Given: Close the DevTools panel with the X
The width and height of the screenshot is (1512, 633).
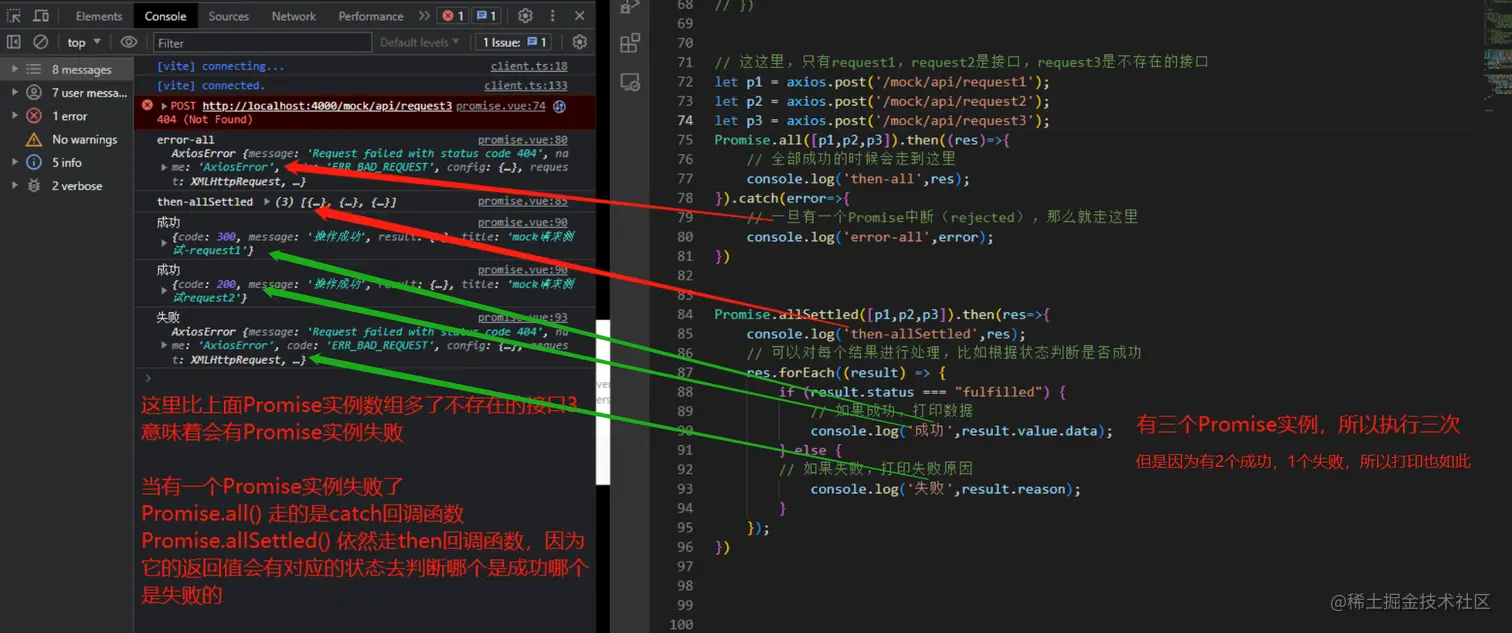Looking at the screenshot, I should point(579,16).
